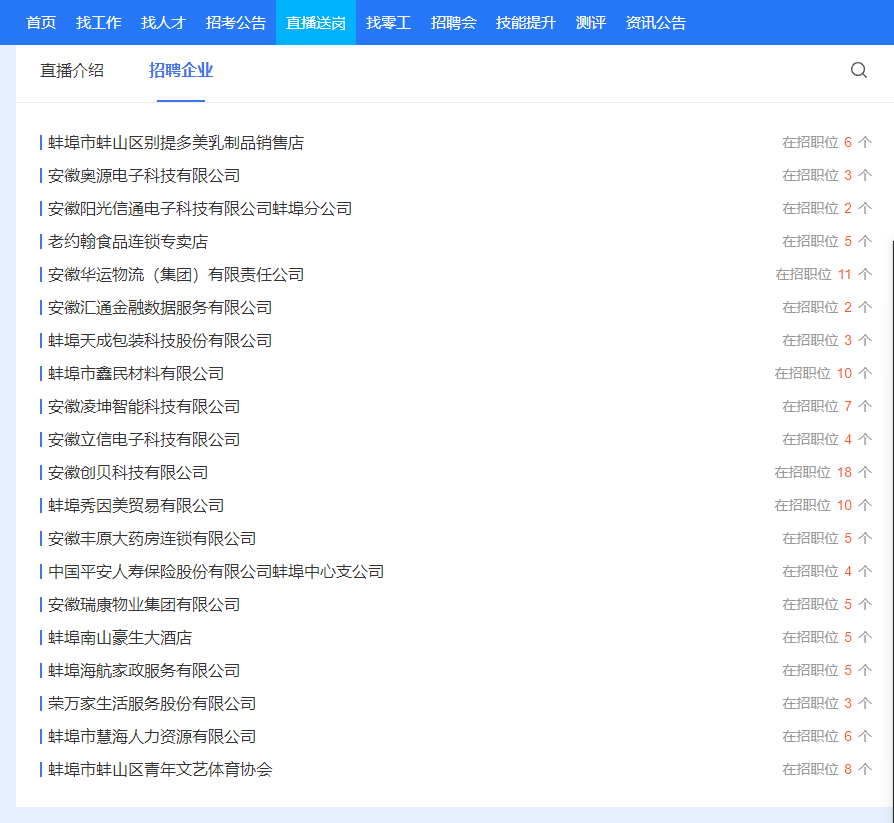Click the highlighted 直播送岗 menu item
The height and width of the screenshot is (823, 894).
[x=315, y=22]
